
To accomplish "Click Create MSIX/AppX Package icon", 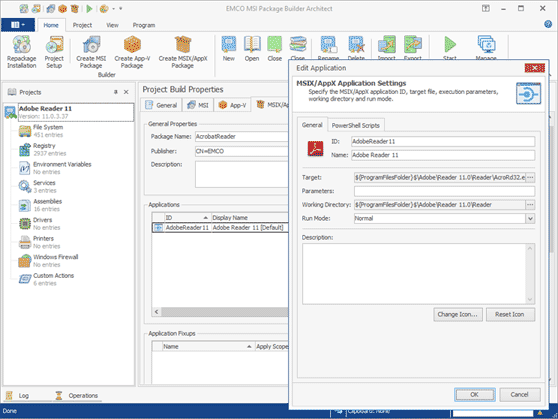I will click(183, 52).
